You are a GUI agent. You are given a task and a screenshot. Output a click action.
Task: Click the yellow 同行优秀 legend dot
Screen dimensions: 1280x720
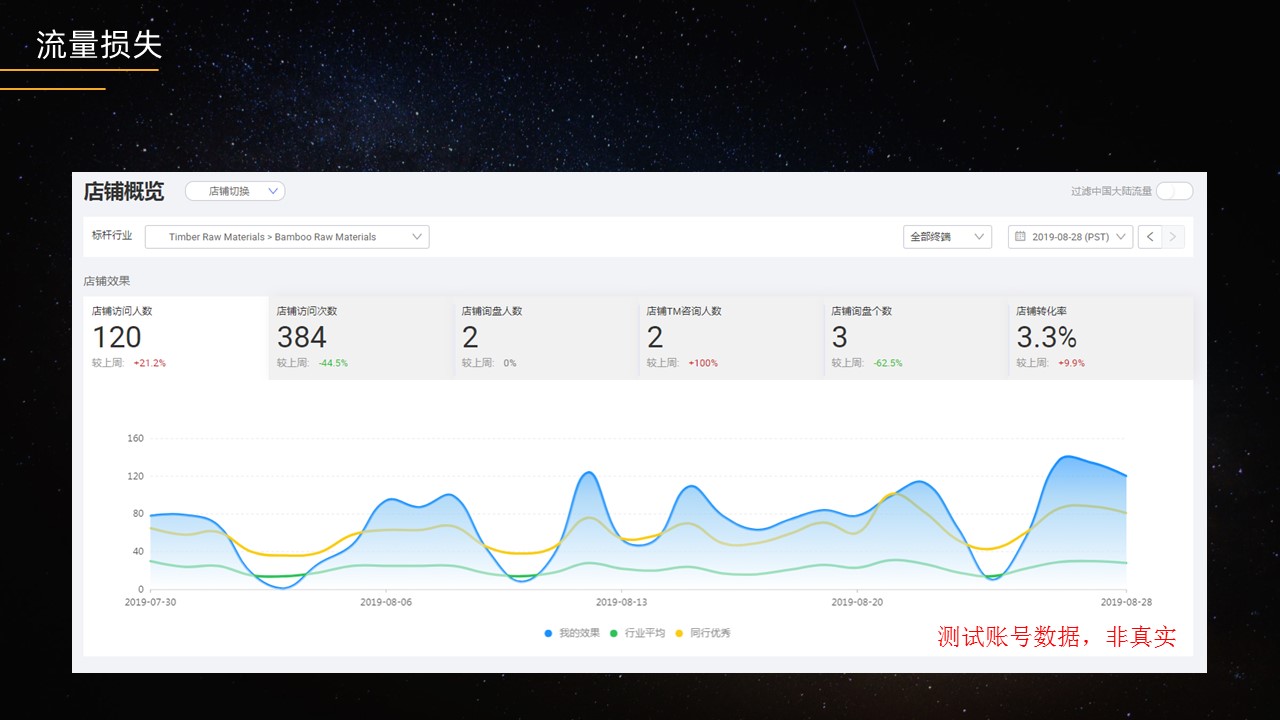coord(680,634)
